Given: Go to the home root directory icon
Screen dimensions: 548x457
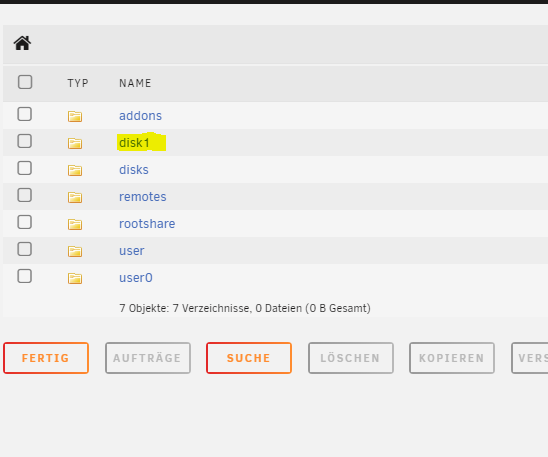Looking at the screenshot, I should point(22,43).
